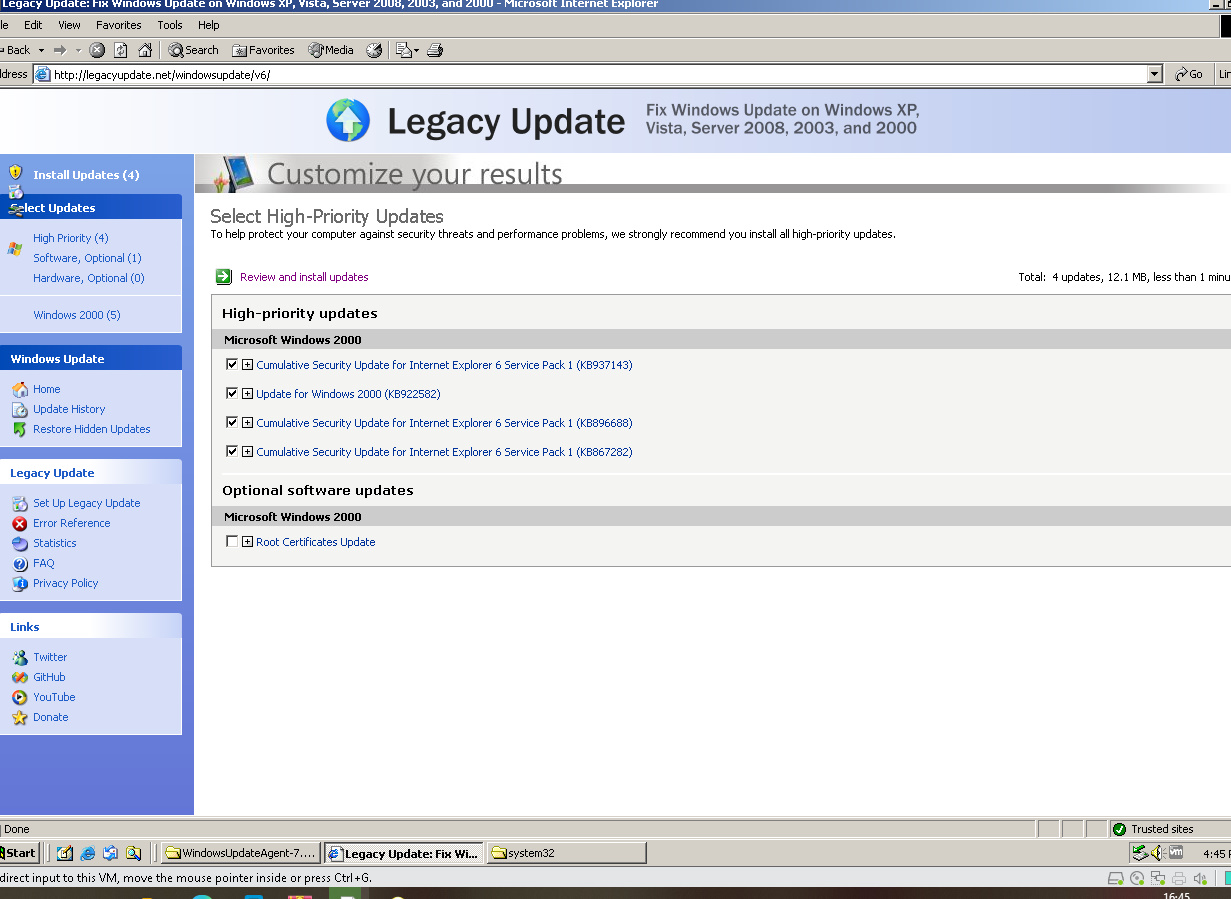
Task: Open the Help menu
Action: click(208, 25)
